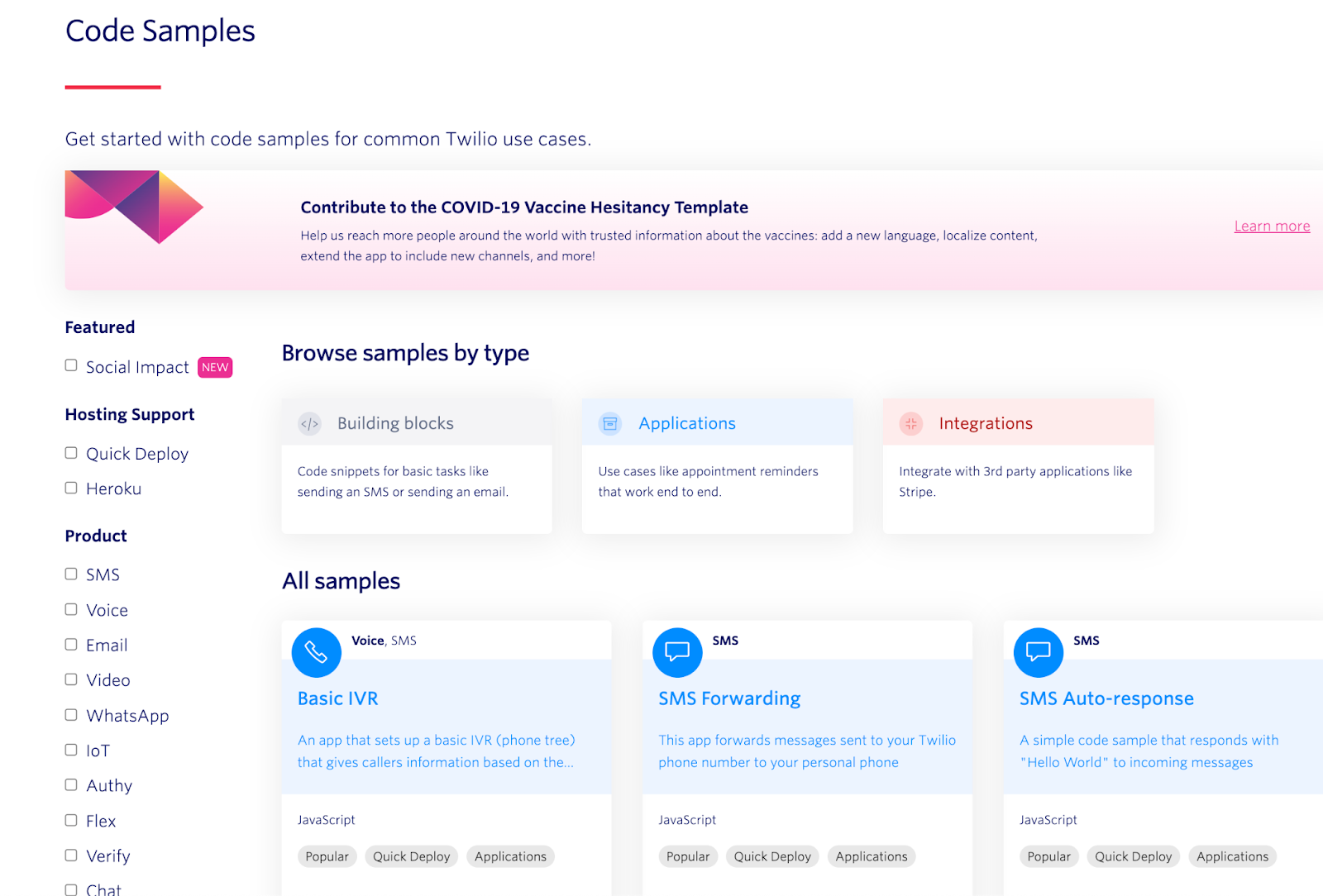Click the Popular tag on SMS Auto-response
Viewport: 1323px width, 896px height.
pos(1049,856)
